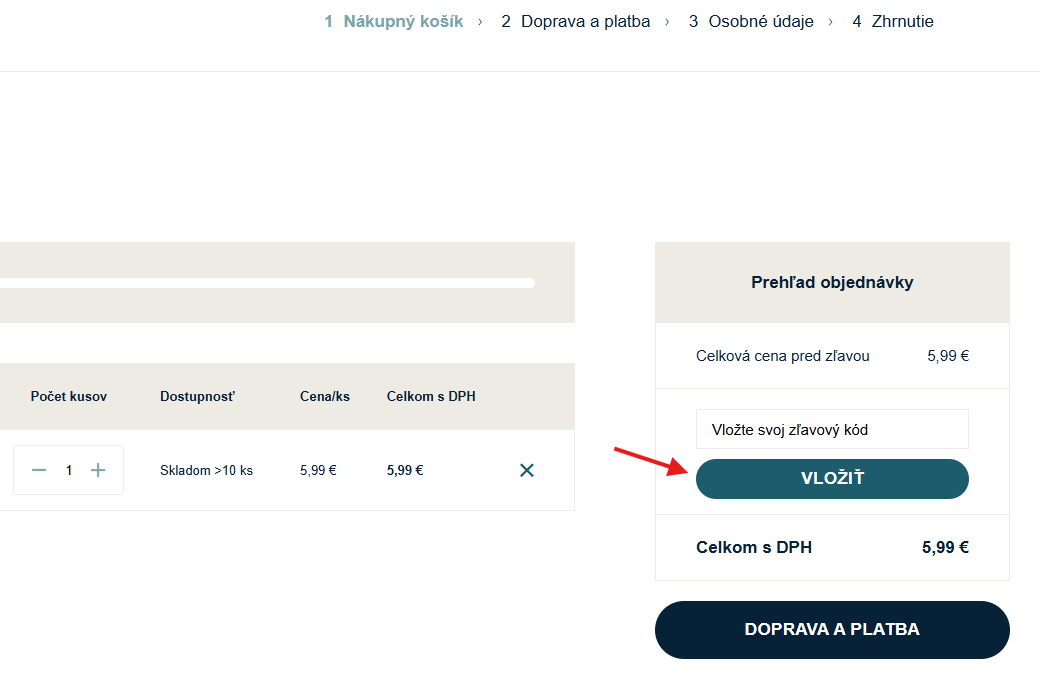Click arrow after Osobné údaje step
Image resolution: width=1040 pixels, height=673 pixels.
click(x=831, y=21)
